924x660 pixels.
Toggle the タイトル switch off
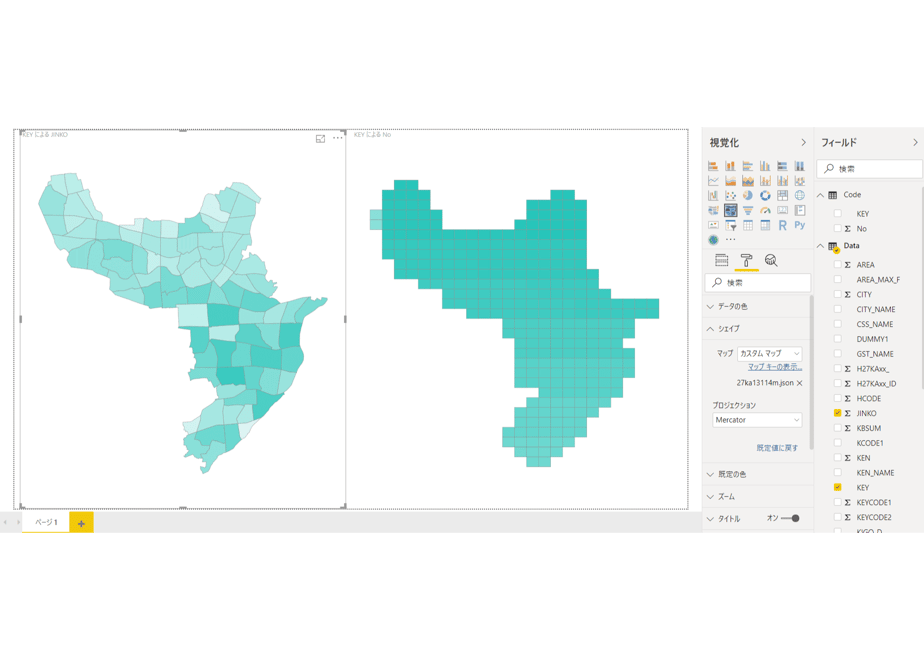tap(790, 519)
